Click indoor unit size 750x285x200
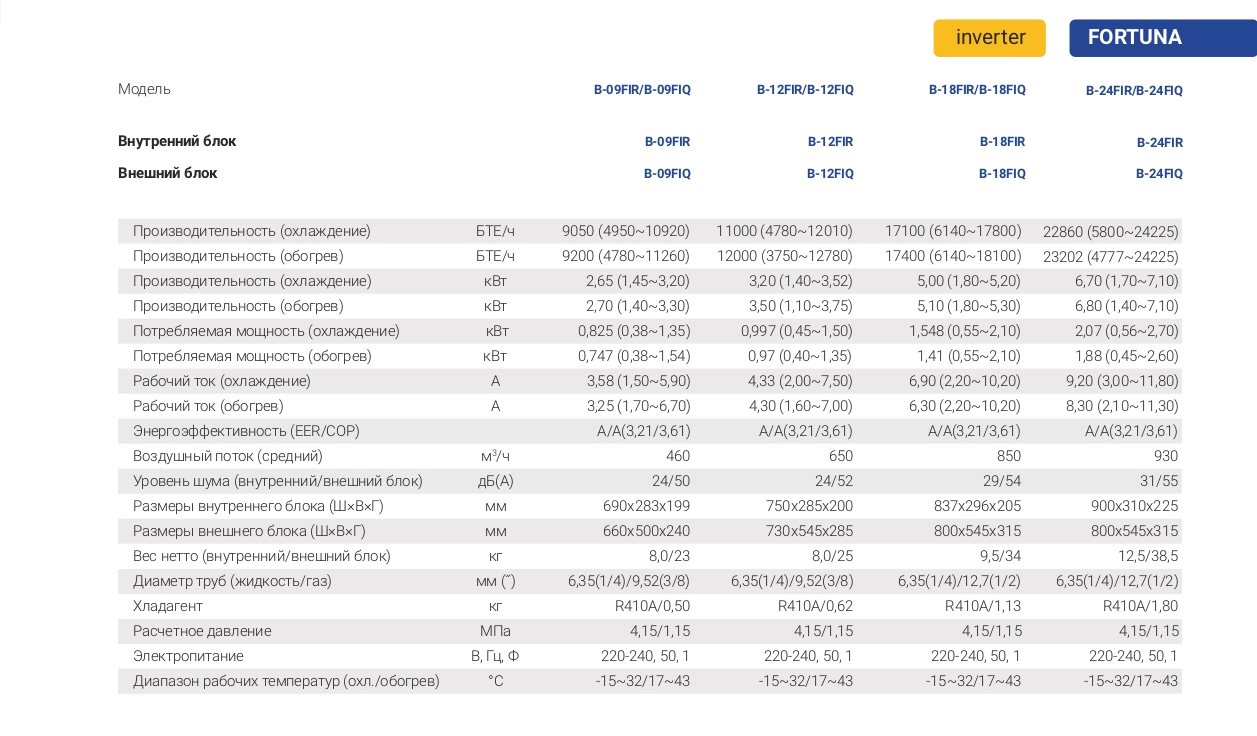1257x736 pixels. (809, 506)
